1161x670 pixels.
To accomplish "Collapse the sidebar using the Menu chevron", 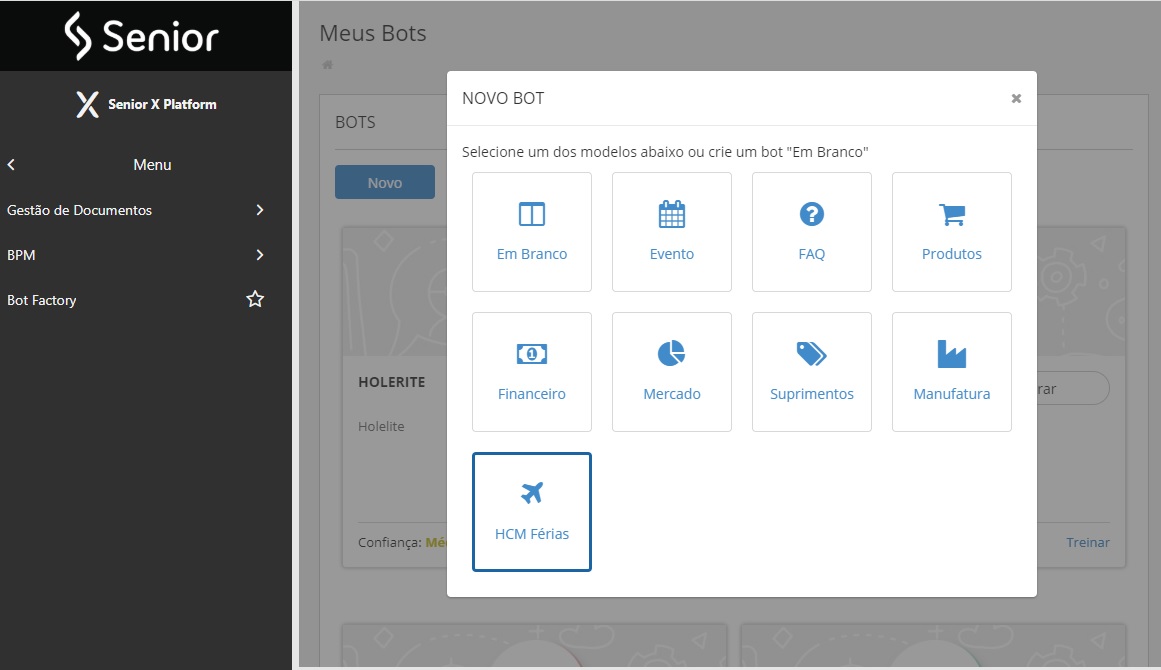I will point(11,164).
